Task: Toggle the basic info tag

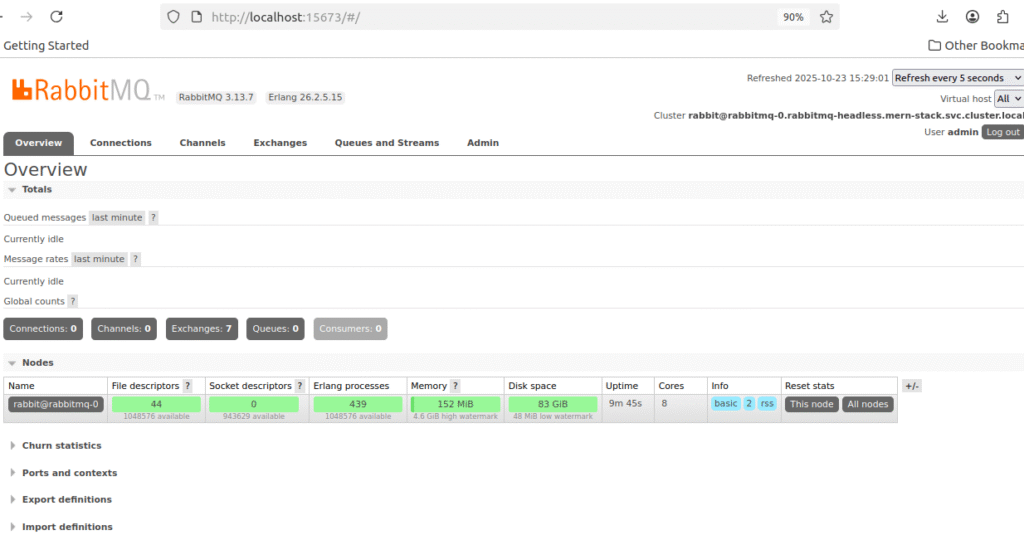Action: (x=725, y=404)
